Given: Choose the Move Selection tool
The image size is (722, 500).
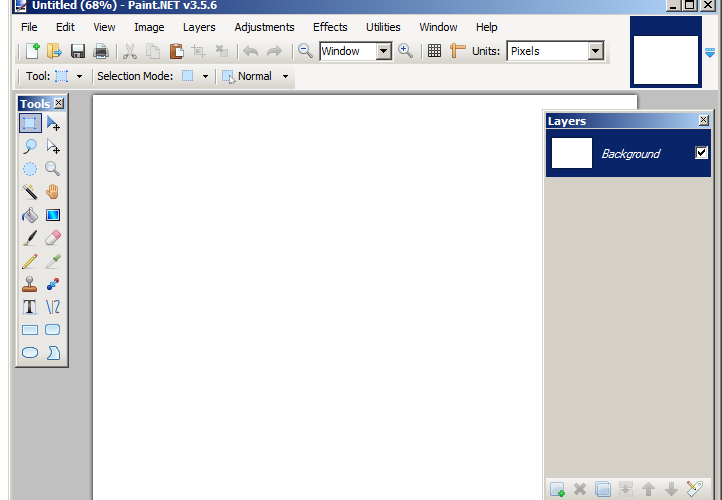Looking at the screenshot, I should pos(53,146).
